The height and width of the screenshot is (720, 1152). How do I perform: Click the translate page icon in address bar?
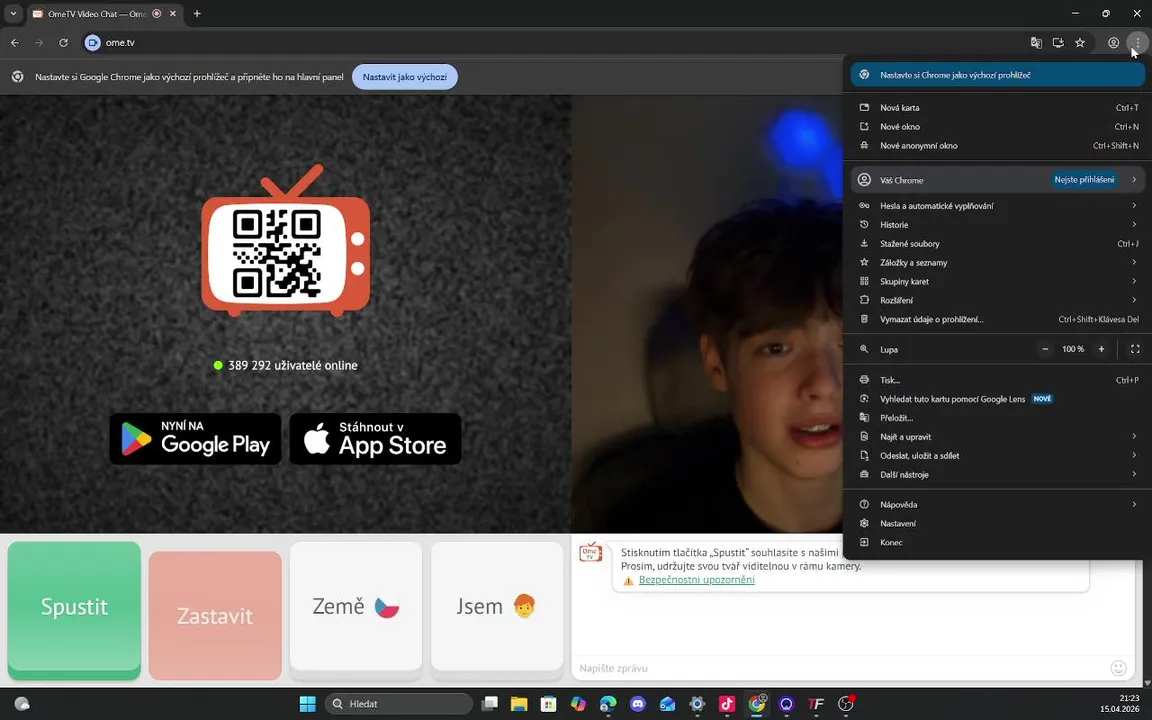(x=1036, y=43)
